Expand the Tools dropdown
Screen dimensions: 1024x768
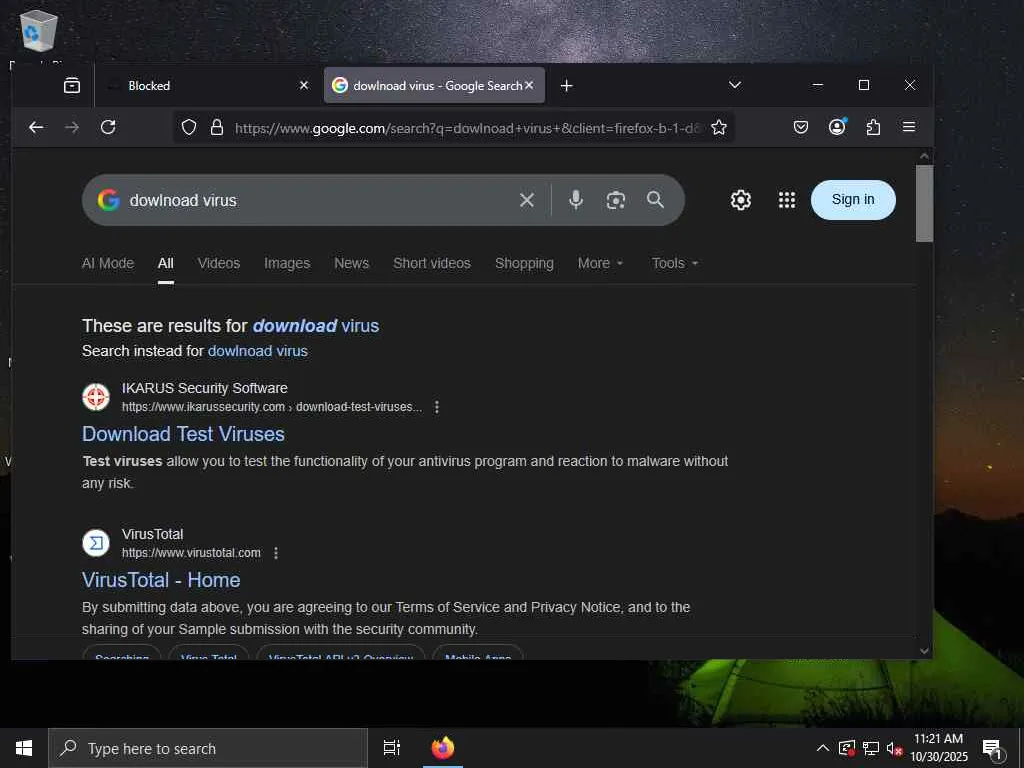tap(675, 263)
